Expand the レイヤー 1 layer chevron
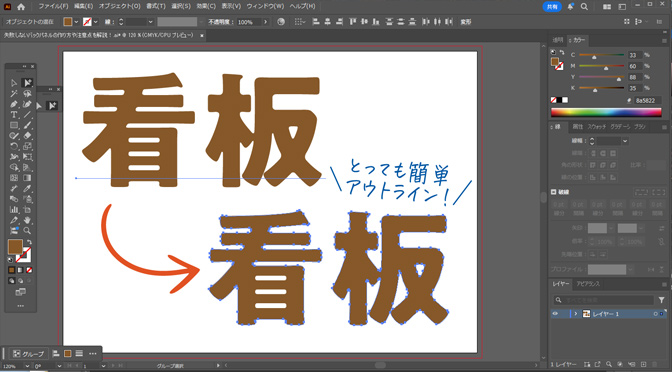The image size is (672, 372). (x=576, y=314)
